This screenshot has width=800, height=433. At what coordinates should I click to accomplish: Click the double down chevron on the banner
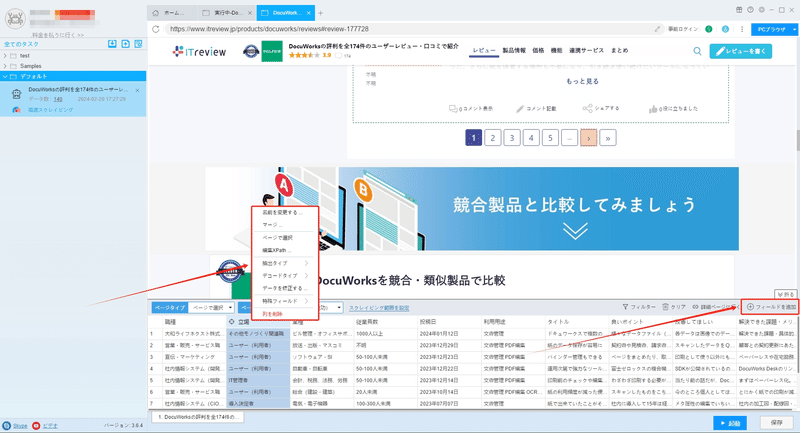(x=575, y=231)
